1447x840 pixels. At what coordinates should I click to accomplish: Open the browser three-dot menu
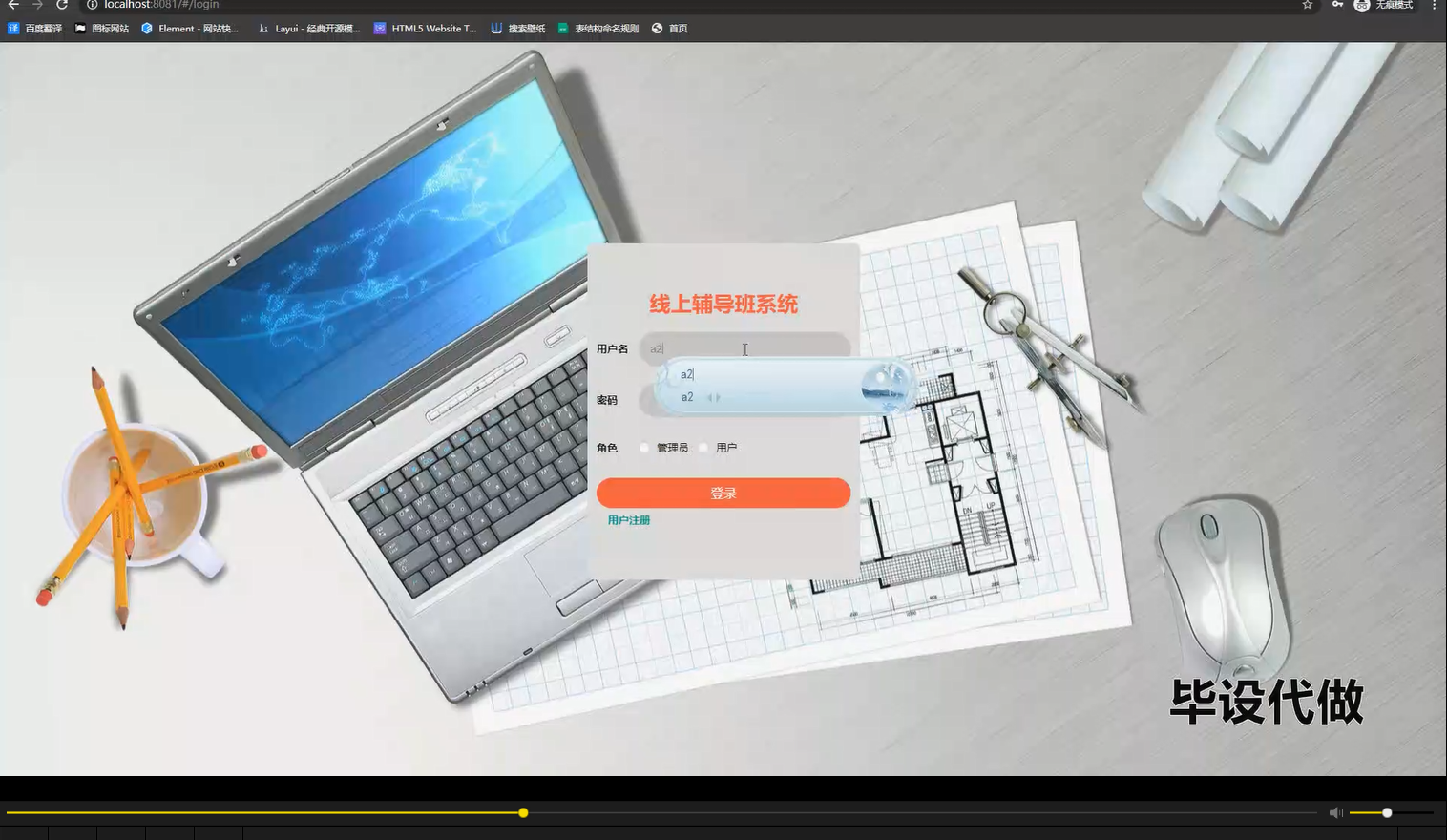1436,5
